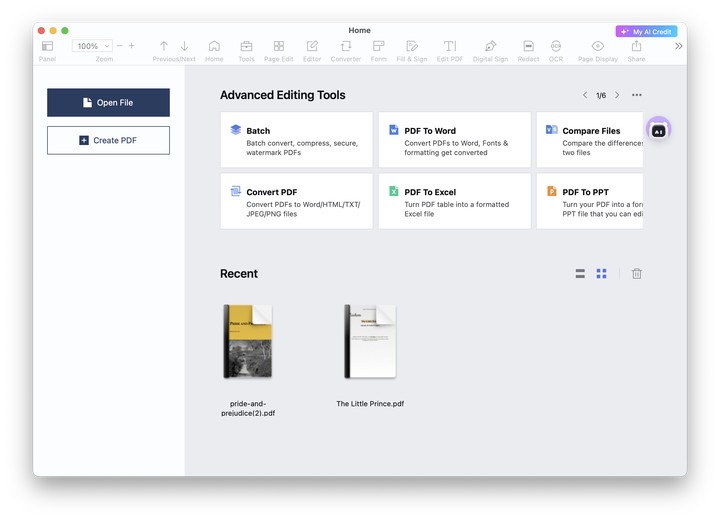Open the Compare Files card
This screenshot has height=520, width=720.
pyautogui.click(x=590, y=140)
